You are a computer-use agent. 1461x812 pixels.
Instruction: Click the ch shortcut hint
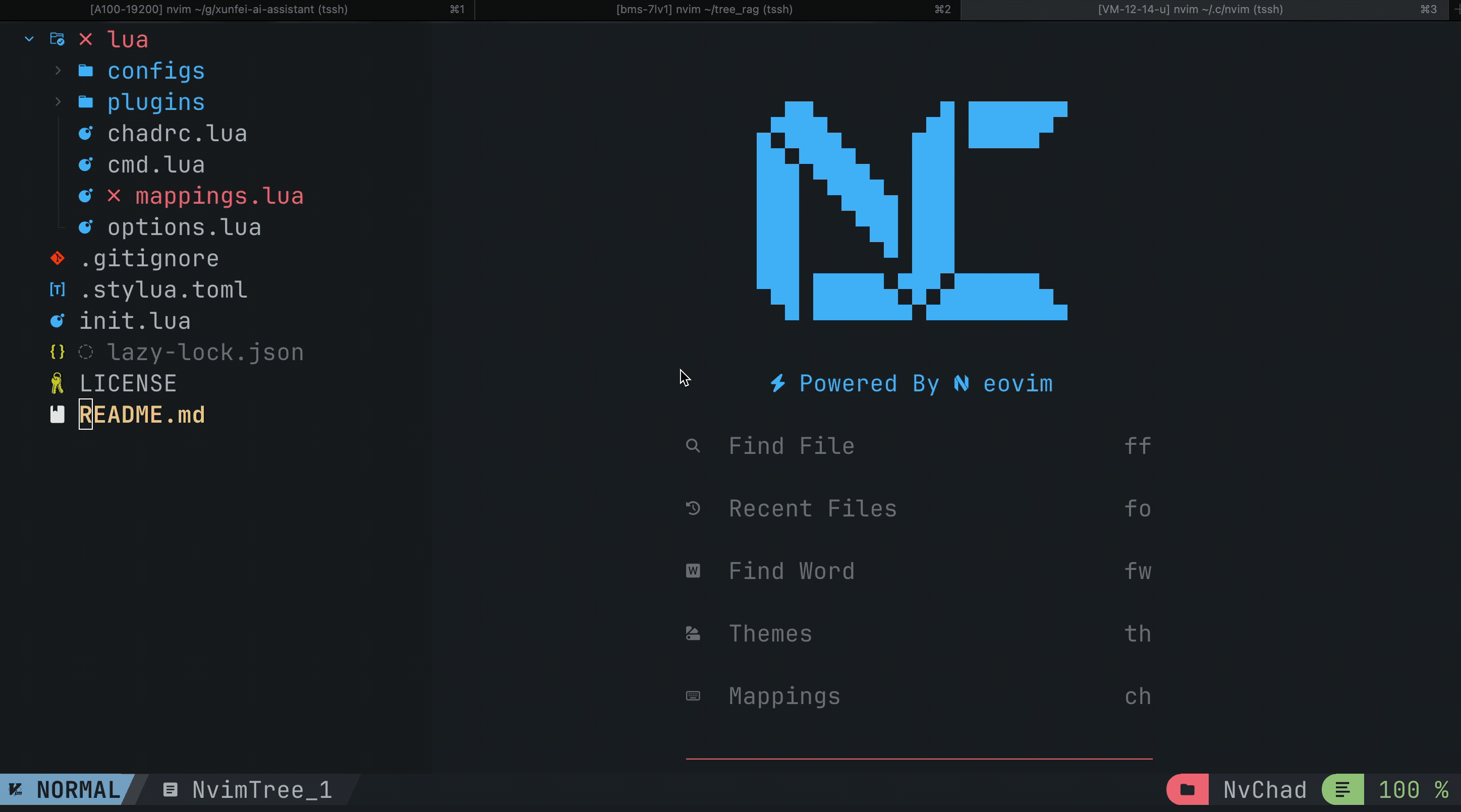(x=1138, y=697)
